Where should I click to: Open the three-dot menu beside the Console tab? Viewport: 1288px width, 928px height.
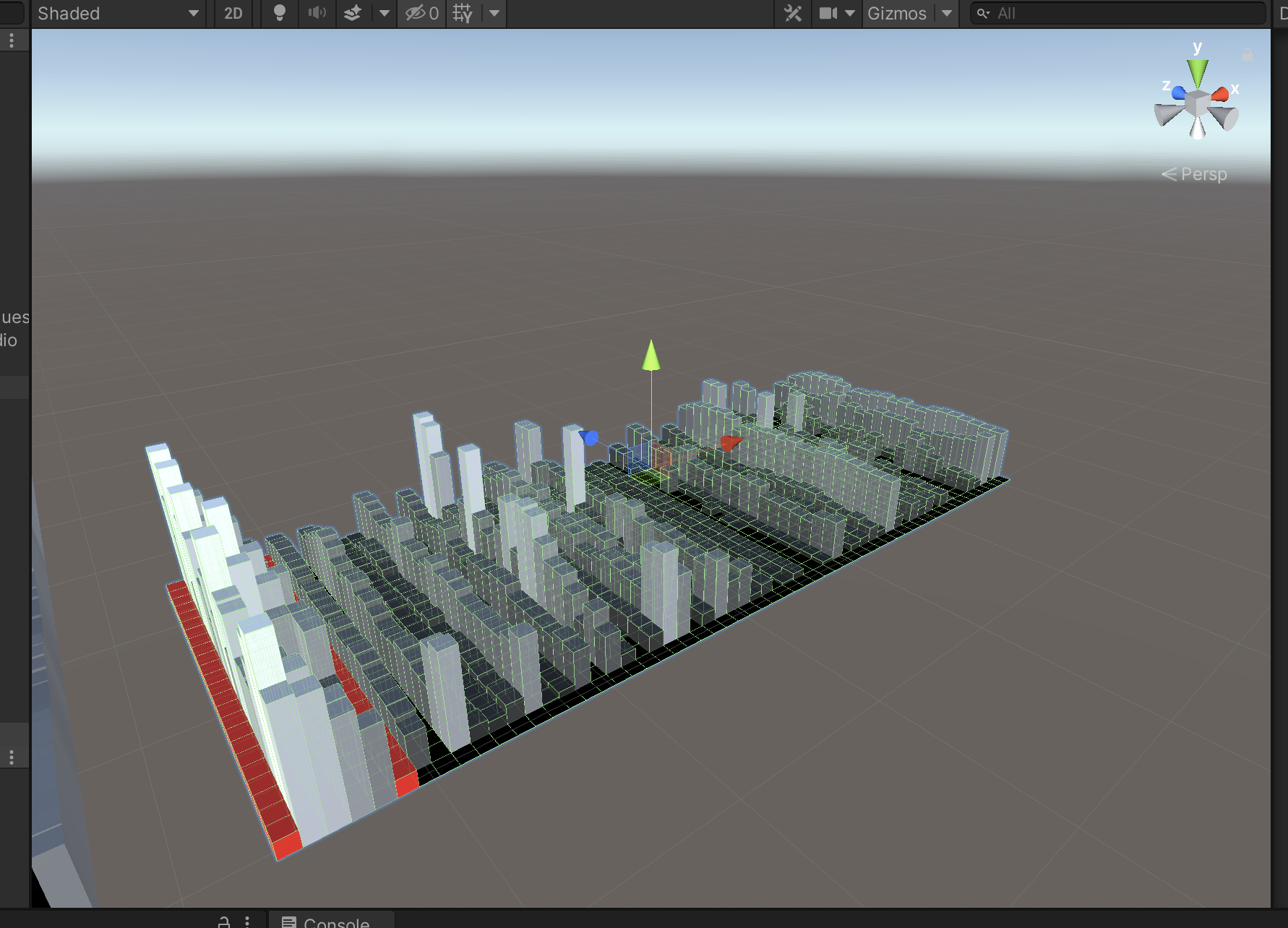(x=247, y=921)
